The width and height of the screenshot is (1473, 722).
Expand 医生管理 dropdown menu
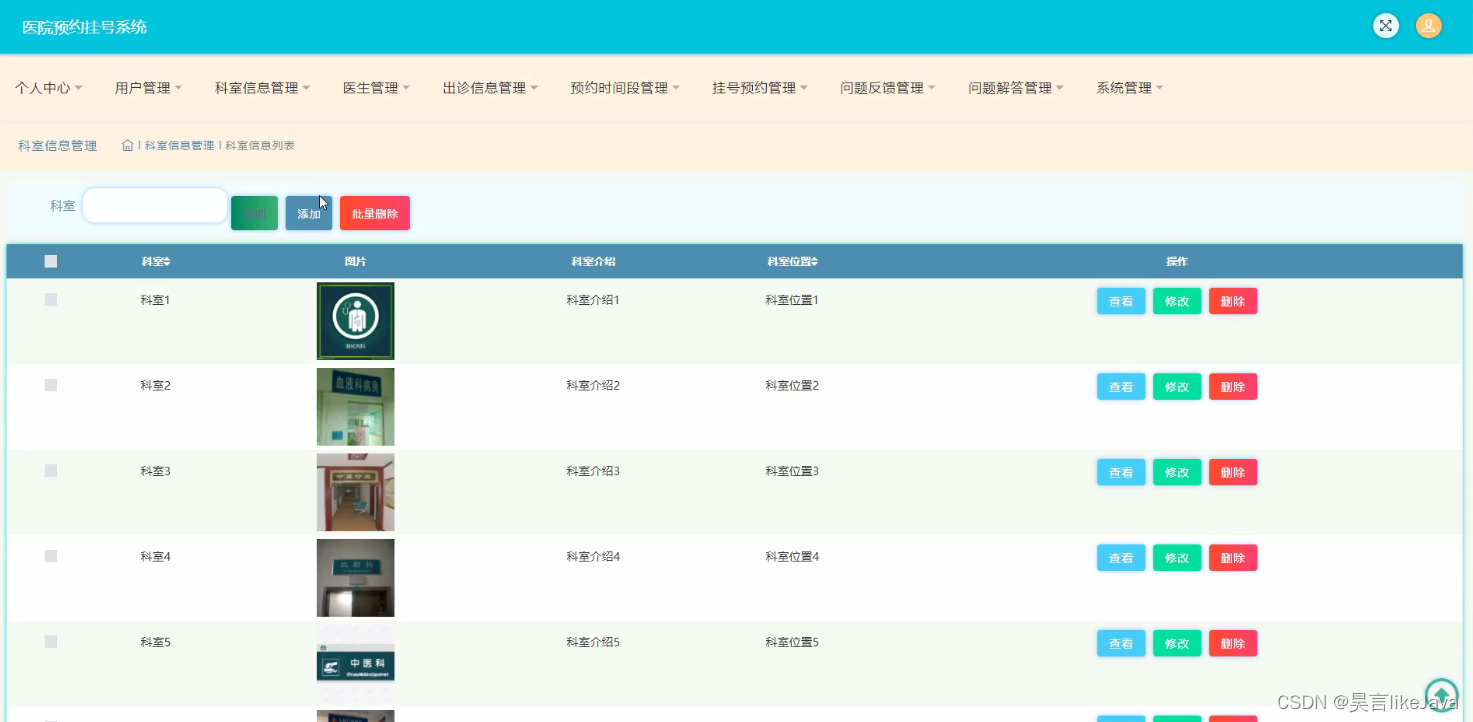point(376,88)
